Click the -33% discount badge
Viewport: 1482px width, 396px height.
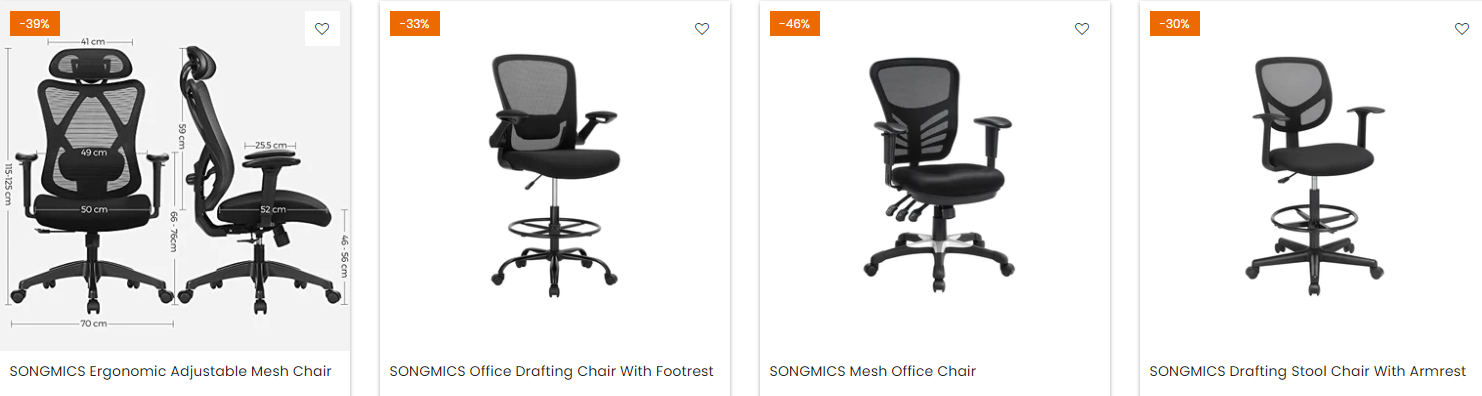415,24
